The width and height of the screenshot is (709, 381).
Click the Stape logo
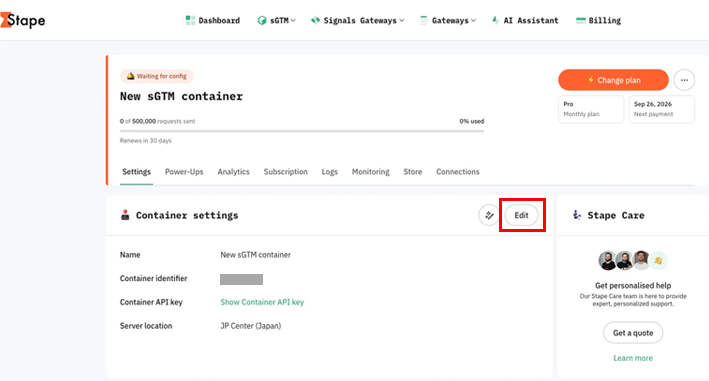coord(23,20)
